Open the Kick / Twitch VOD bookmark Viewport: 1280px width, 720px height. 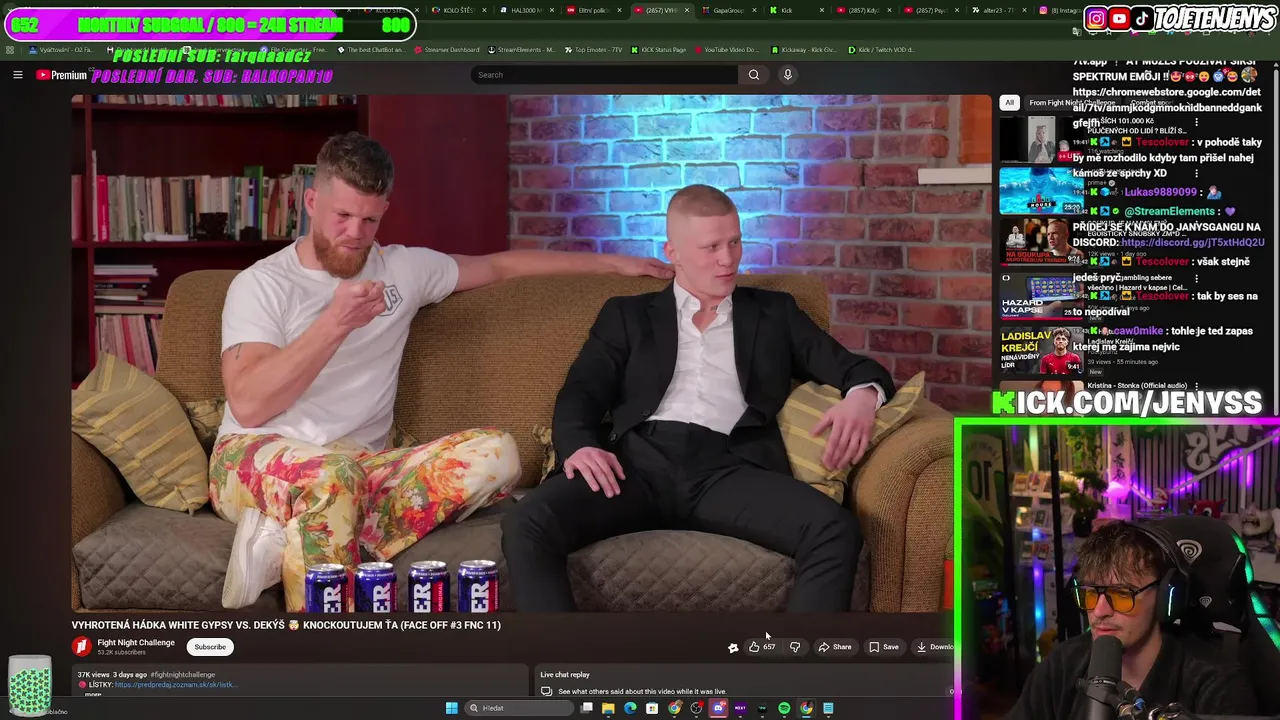pyautogui.click(x=881, y=49)
